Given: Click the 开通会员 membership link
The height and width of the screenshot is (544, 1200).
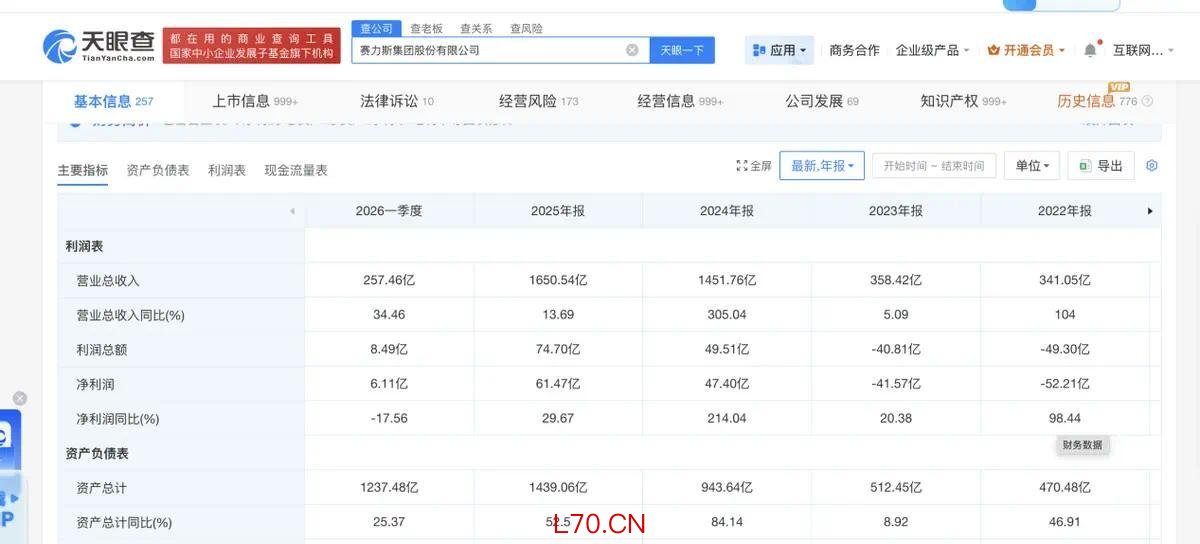Looking at the screenshot, I should coord(1026,50).
